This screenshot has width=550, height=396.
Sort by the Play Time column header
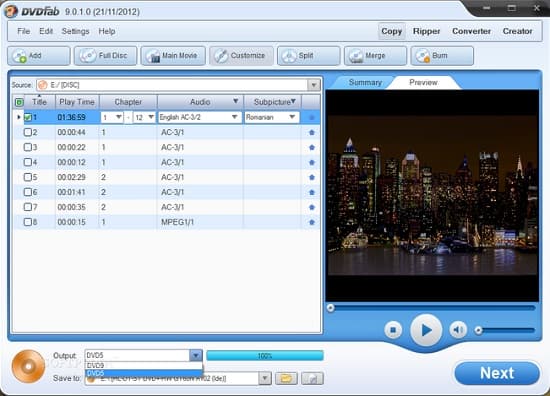click(77, 102)
